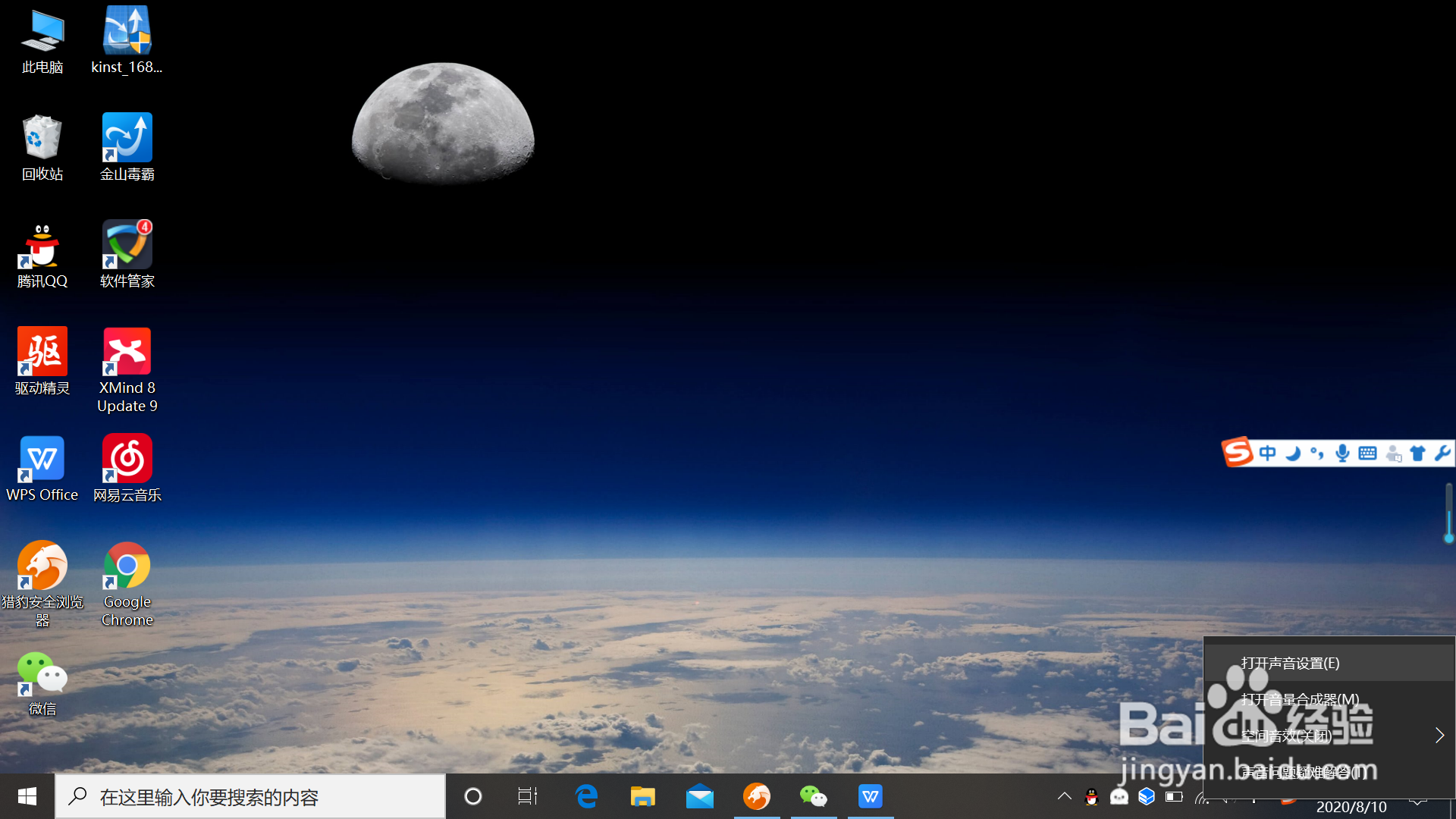The width and height of the screenshot is (1456, 819).
Task: Open the Sogou skin shirt icon
Action: [1417, 453]
